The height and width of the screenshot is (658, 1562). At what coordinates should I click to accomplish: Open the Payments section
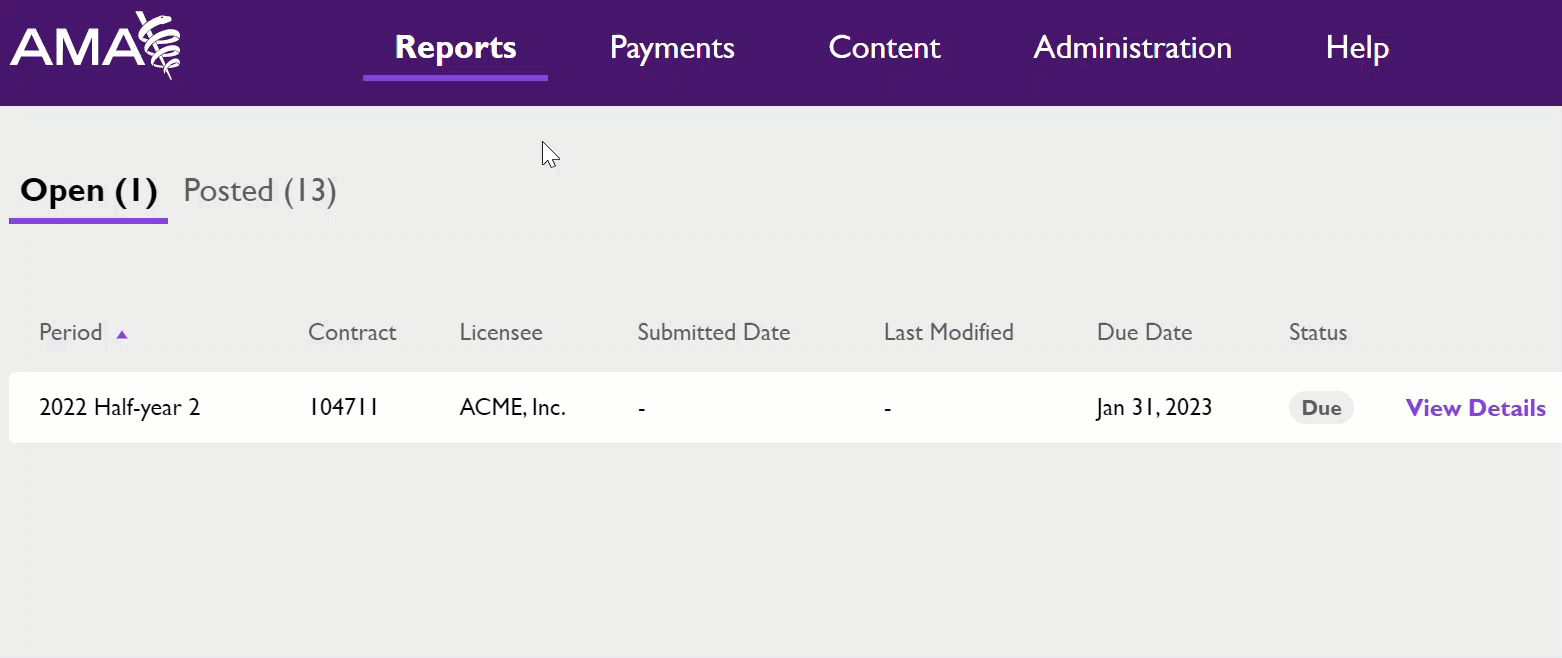click(x=671, y=47)
